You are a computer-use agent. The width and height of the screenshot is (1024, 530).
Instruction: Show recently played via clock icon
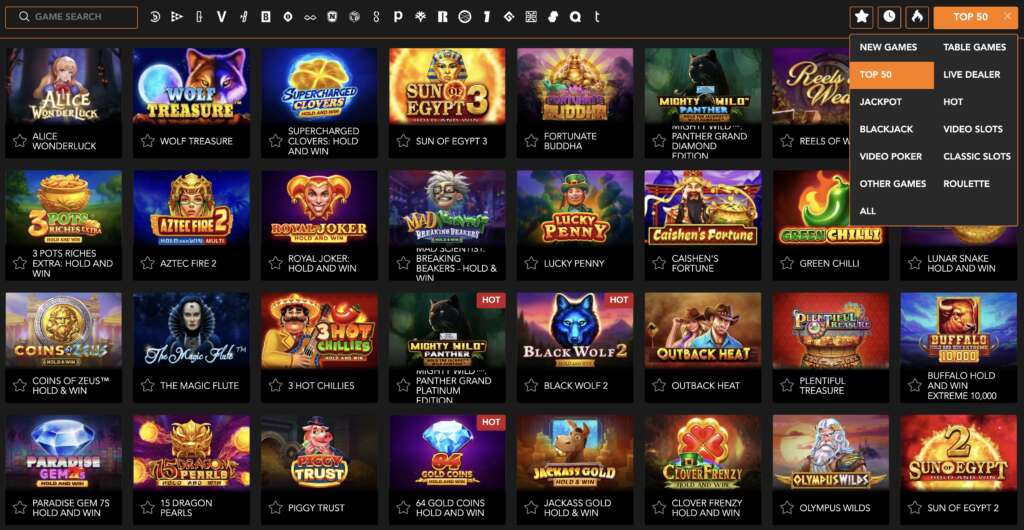tap(889, 17)
